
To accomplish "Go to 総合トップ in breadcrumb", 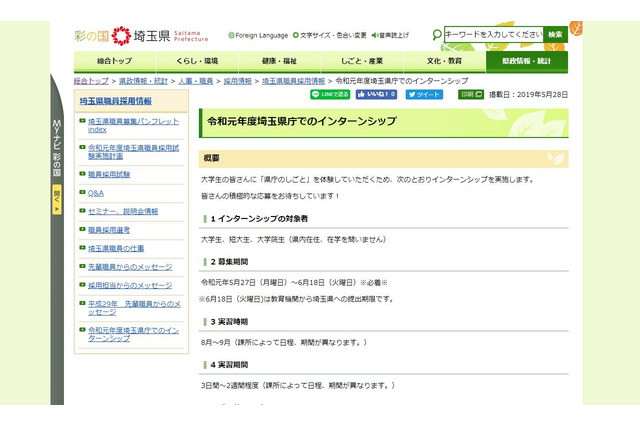I will (x=91, y=81).
